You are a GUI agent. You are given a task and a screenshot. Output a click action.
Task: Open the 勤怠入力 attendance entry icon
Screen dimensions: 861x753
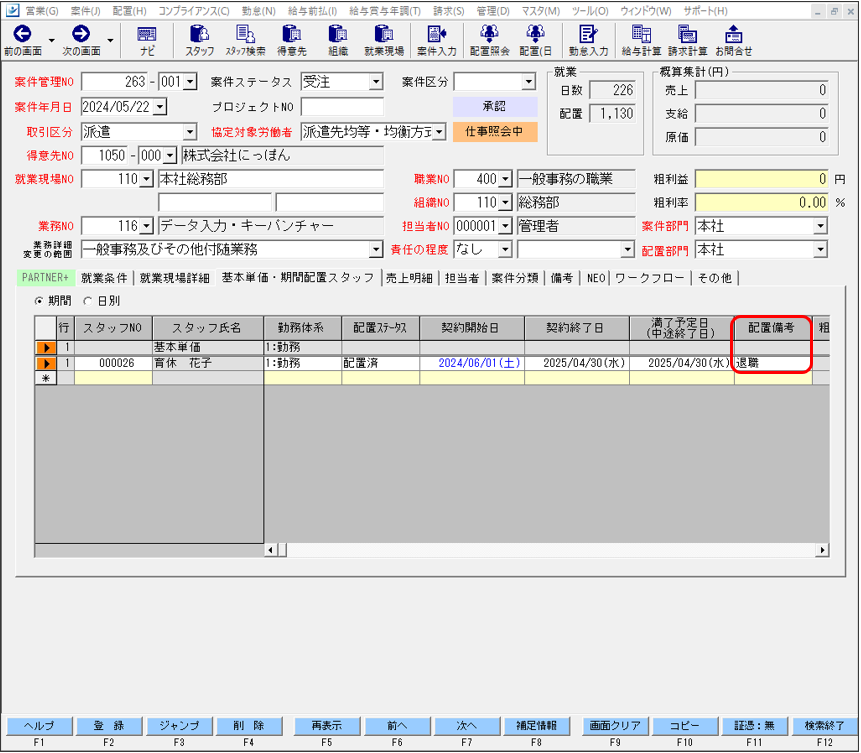588,35
